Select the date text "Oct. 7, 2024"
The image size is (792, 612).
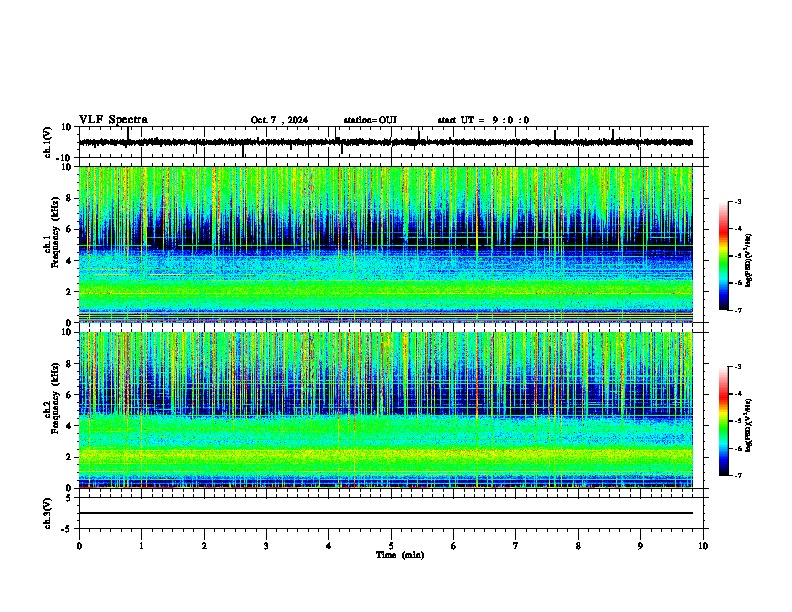click(279, 120)
